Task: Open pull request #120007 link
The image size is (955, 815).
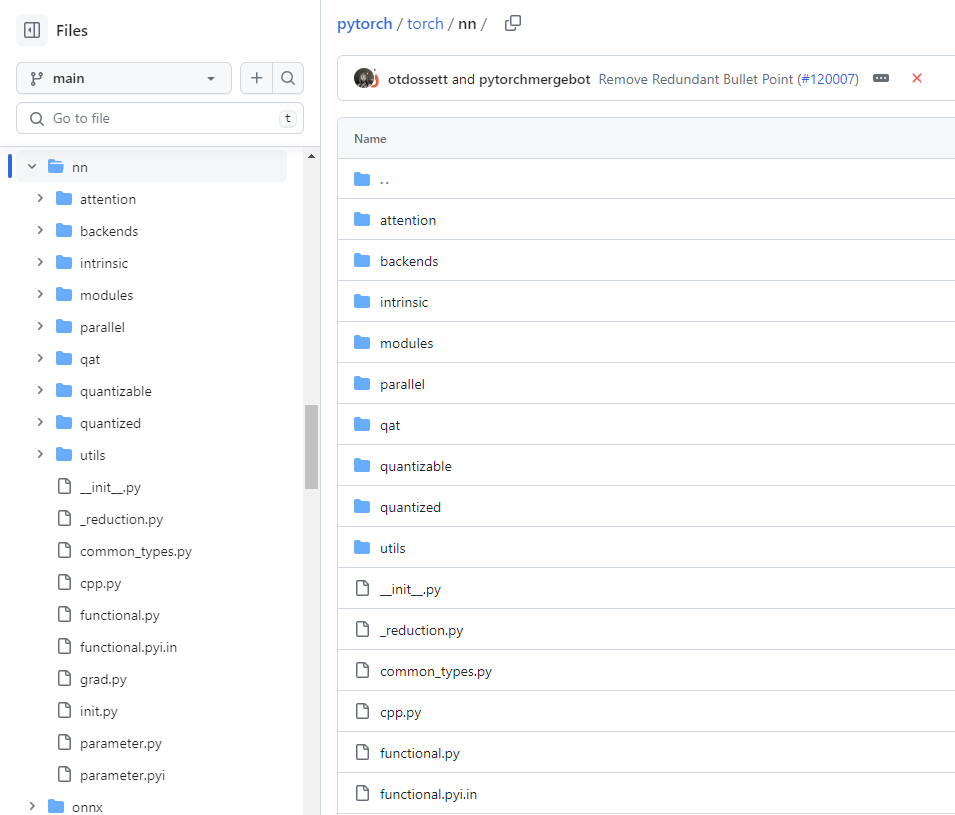Action: [828, 79]
